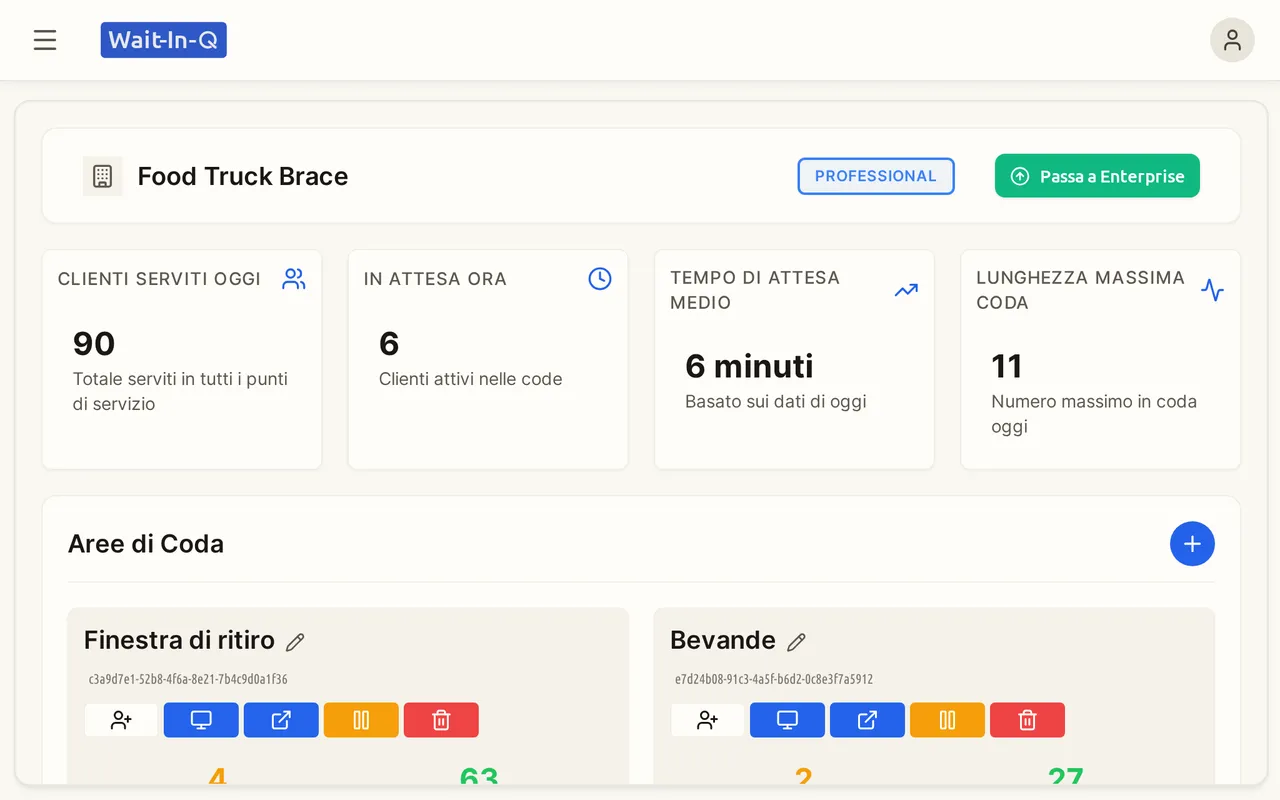The height and width of the screenshot is (800, 1280).
Task: Click the value 6 in In Attesa Ora
Action: [389, 344]
